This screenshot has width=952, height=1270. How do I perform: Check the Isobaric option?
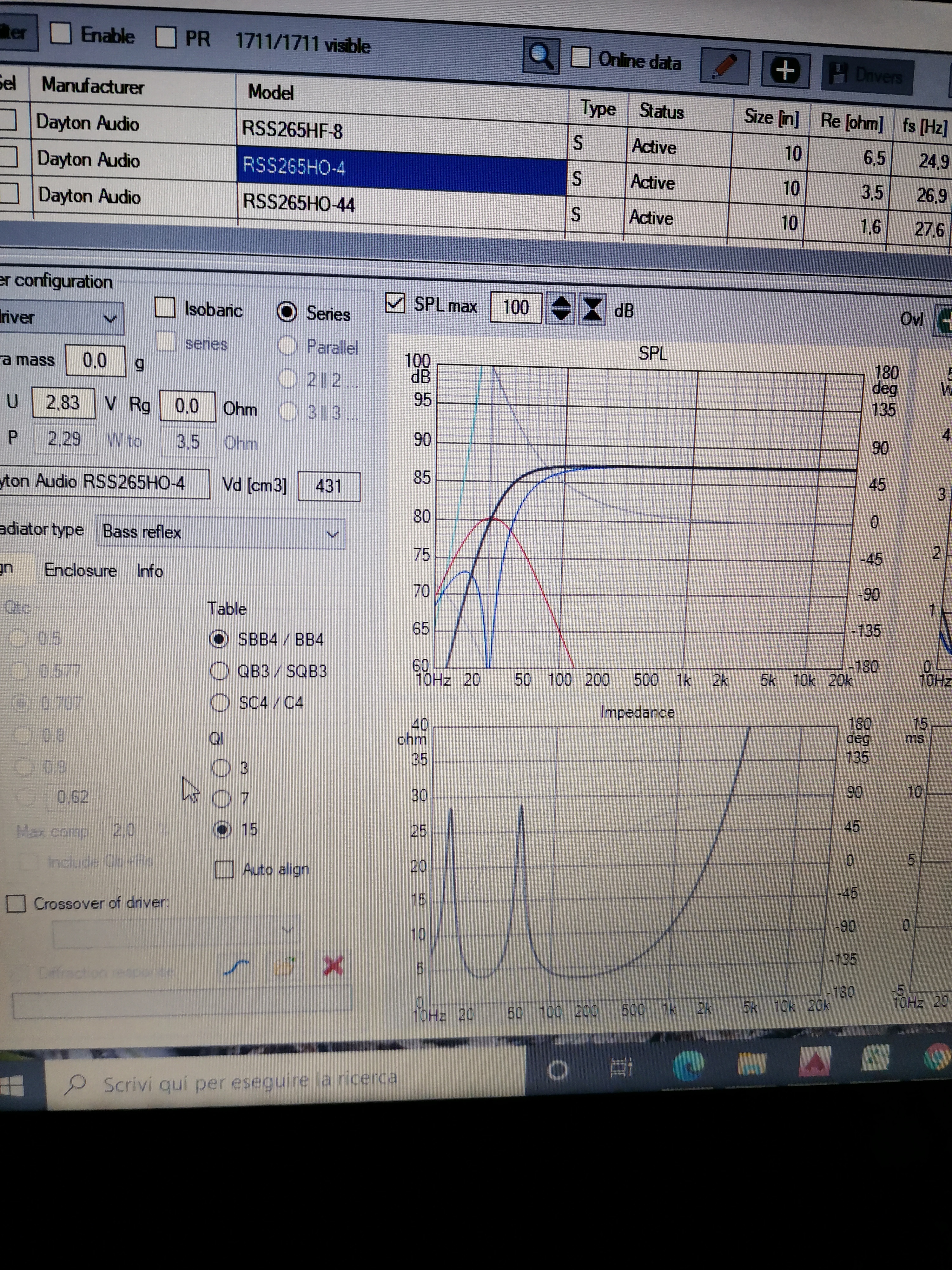[x=165, y=307]
